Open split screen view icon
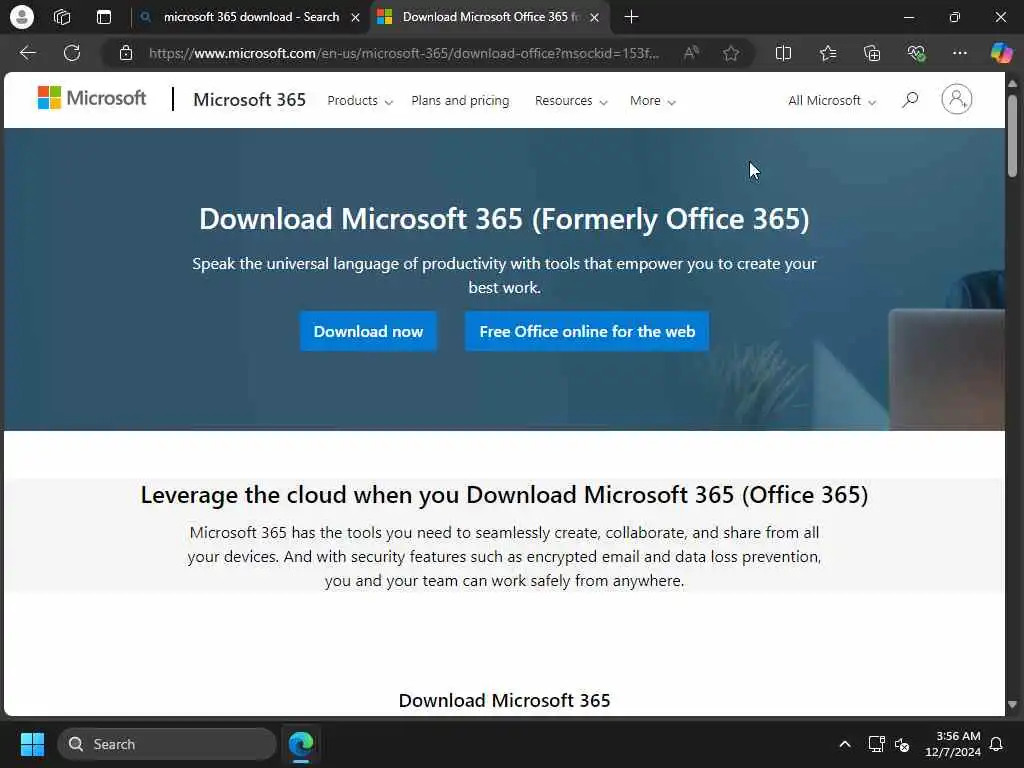The height and width of the screenshot is (768, 1024). click(783, 53)
